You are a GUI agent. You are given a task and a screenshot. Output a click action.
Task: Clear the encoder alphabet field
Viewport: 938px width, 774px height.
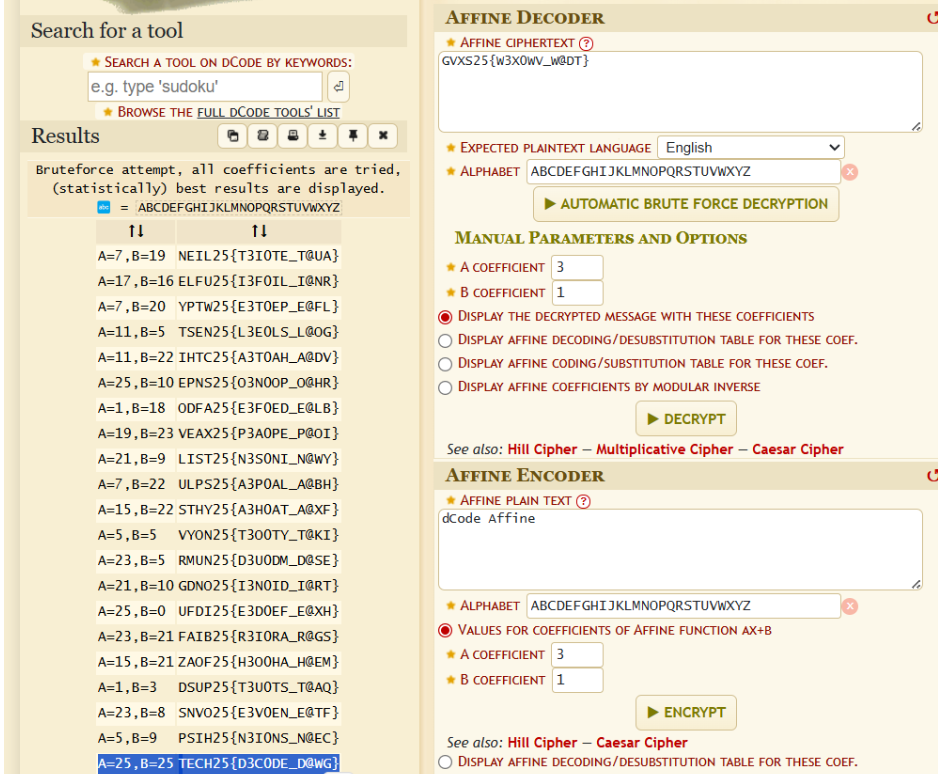click(850, 607)
